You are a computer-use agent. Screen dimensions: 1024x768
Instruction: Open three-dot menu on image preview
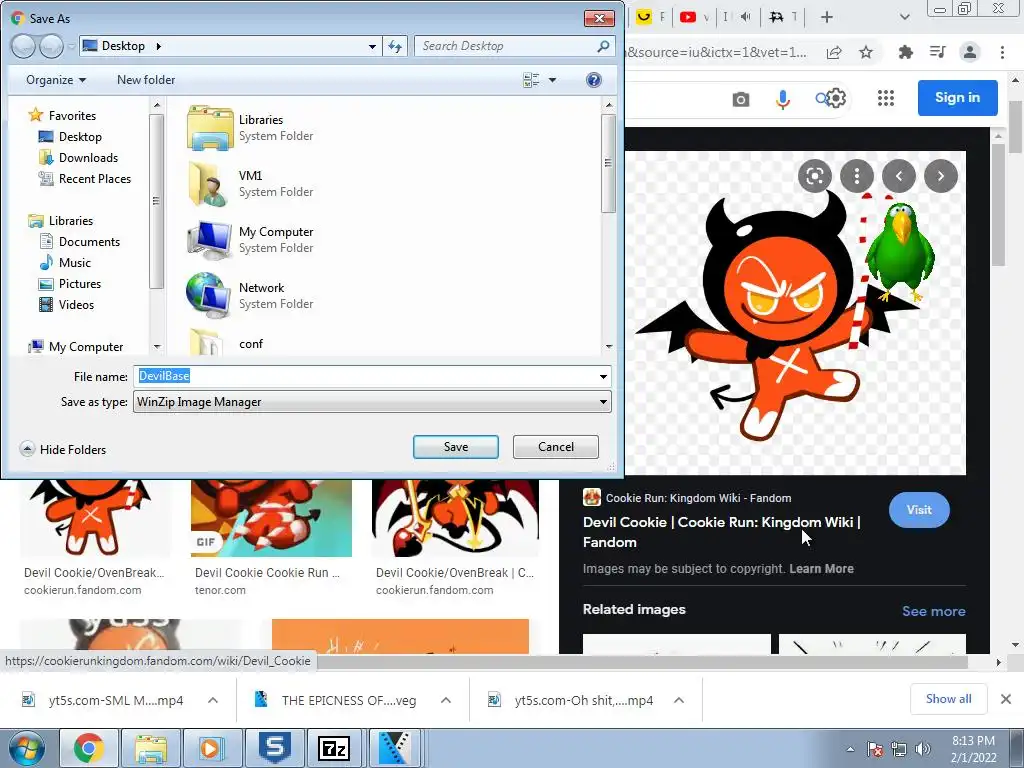[x=857, y=176]
